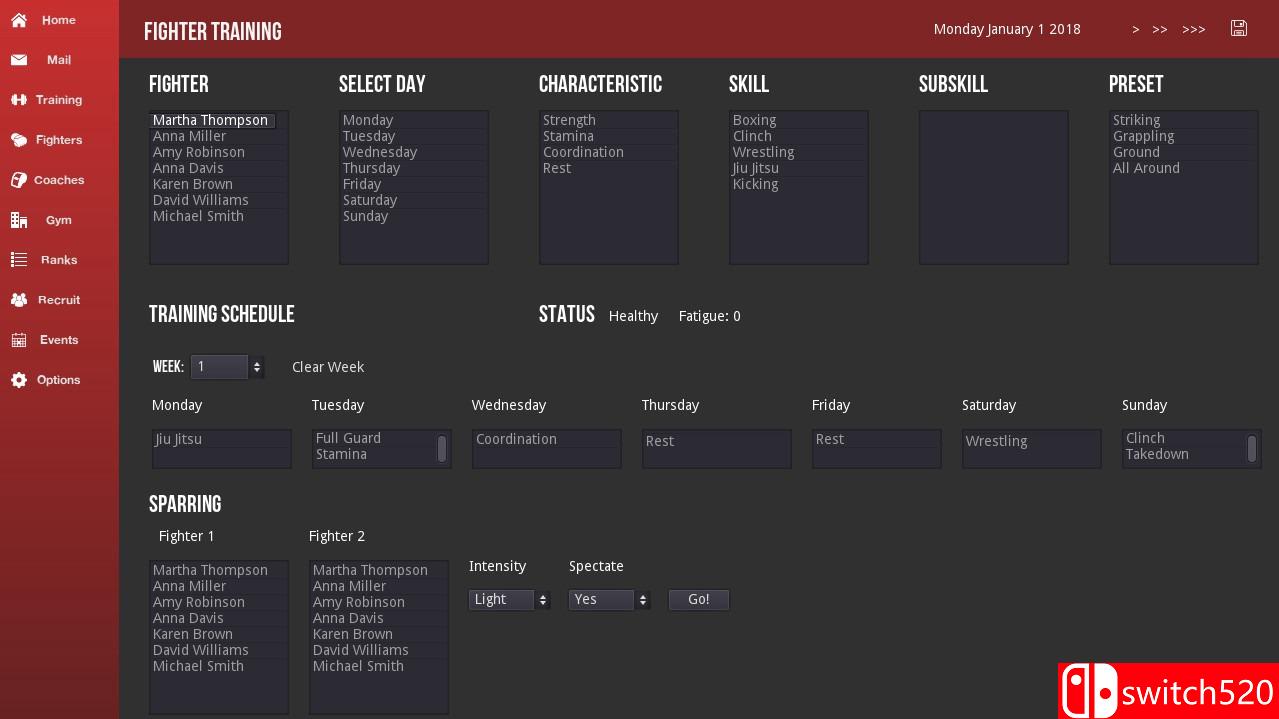The width and height of the screenshot is (1279, 719).
Task: Open the Ranks menu item
Action: 58,260
